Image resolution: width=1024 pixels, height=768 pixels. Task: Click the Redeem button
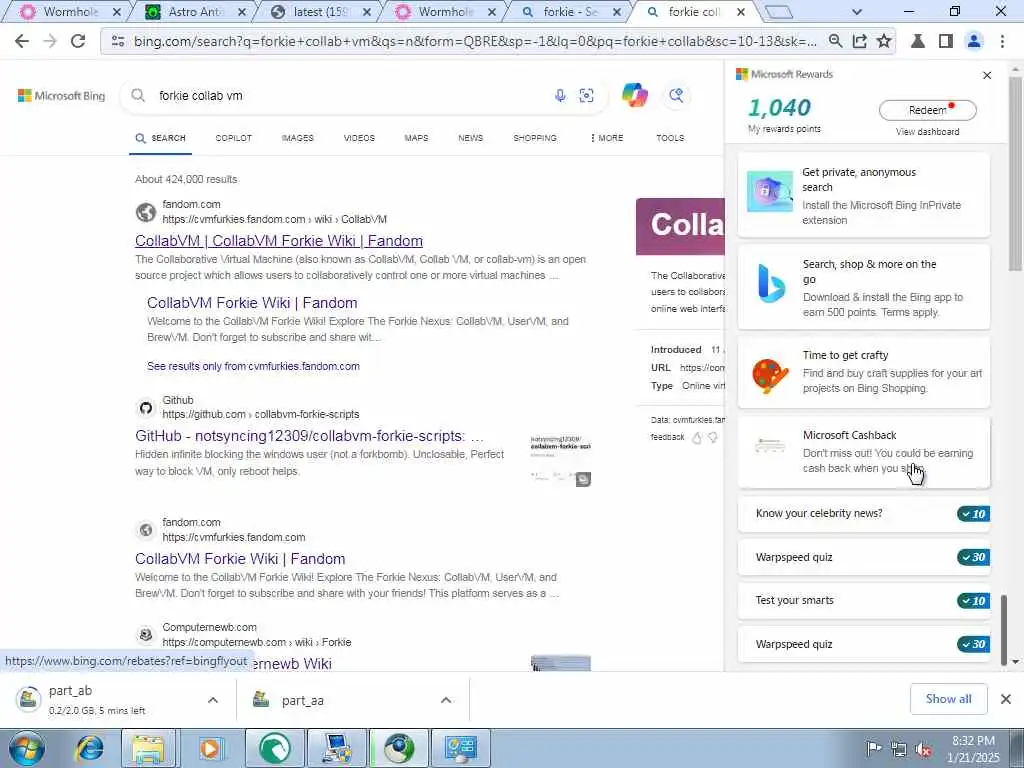(x=927, y=110)
